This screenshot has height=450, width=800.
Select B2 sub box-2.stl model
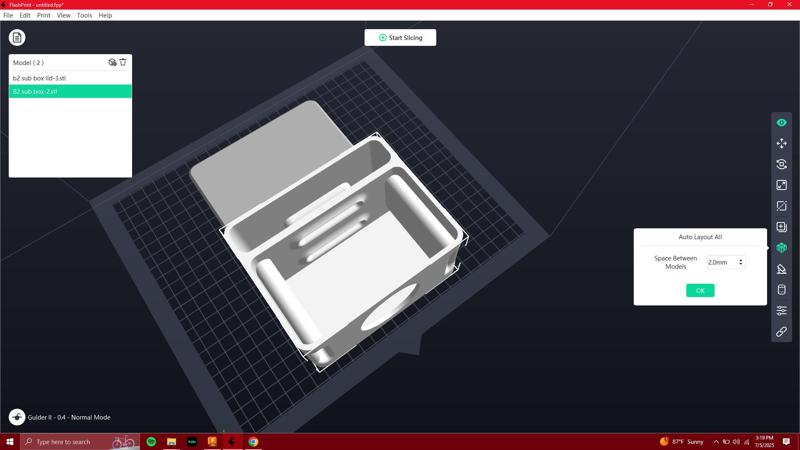click(x=70, y=91)
